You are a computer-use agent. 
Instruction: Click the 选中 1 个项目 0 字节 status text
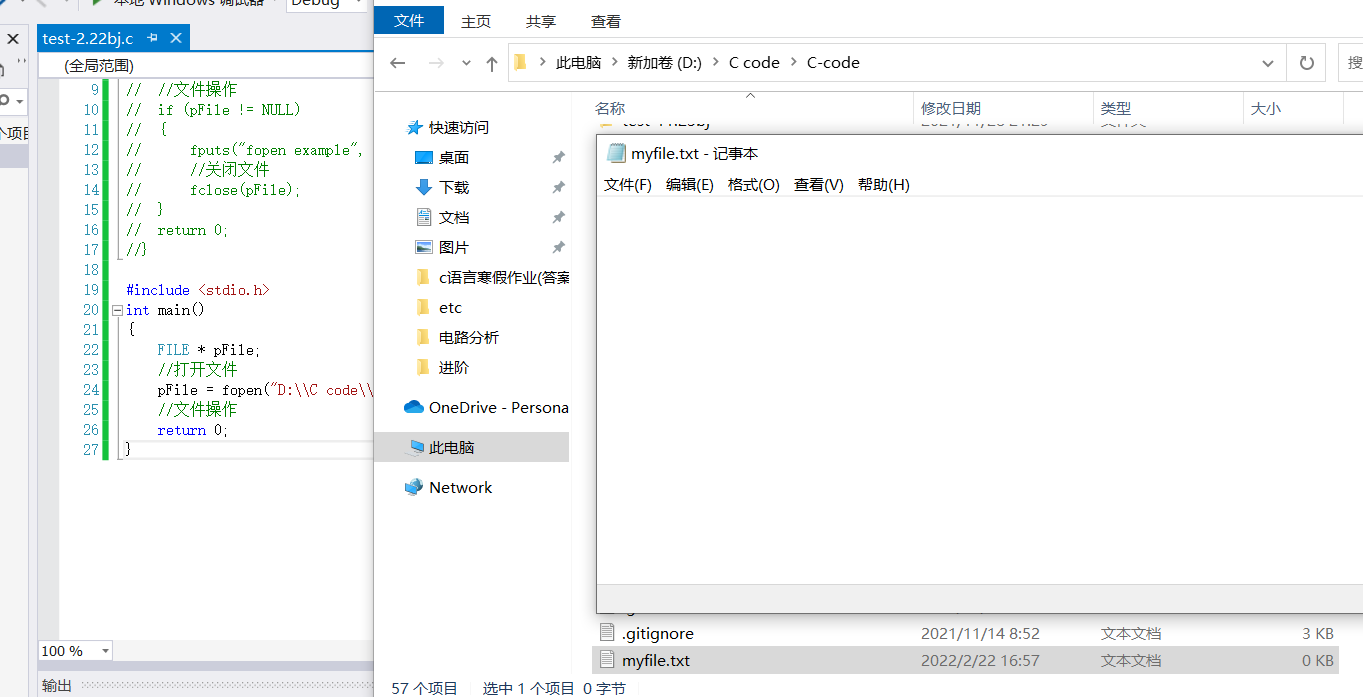point(554,688)
